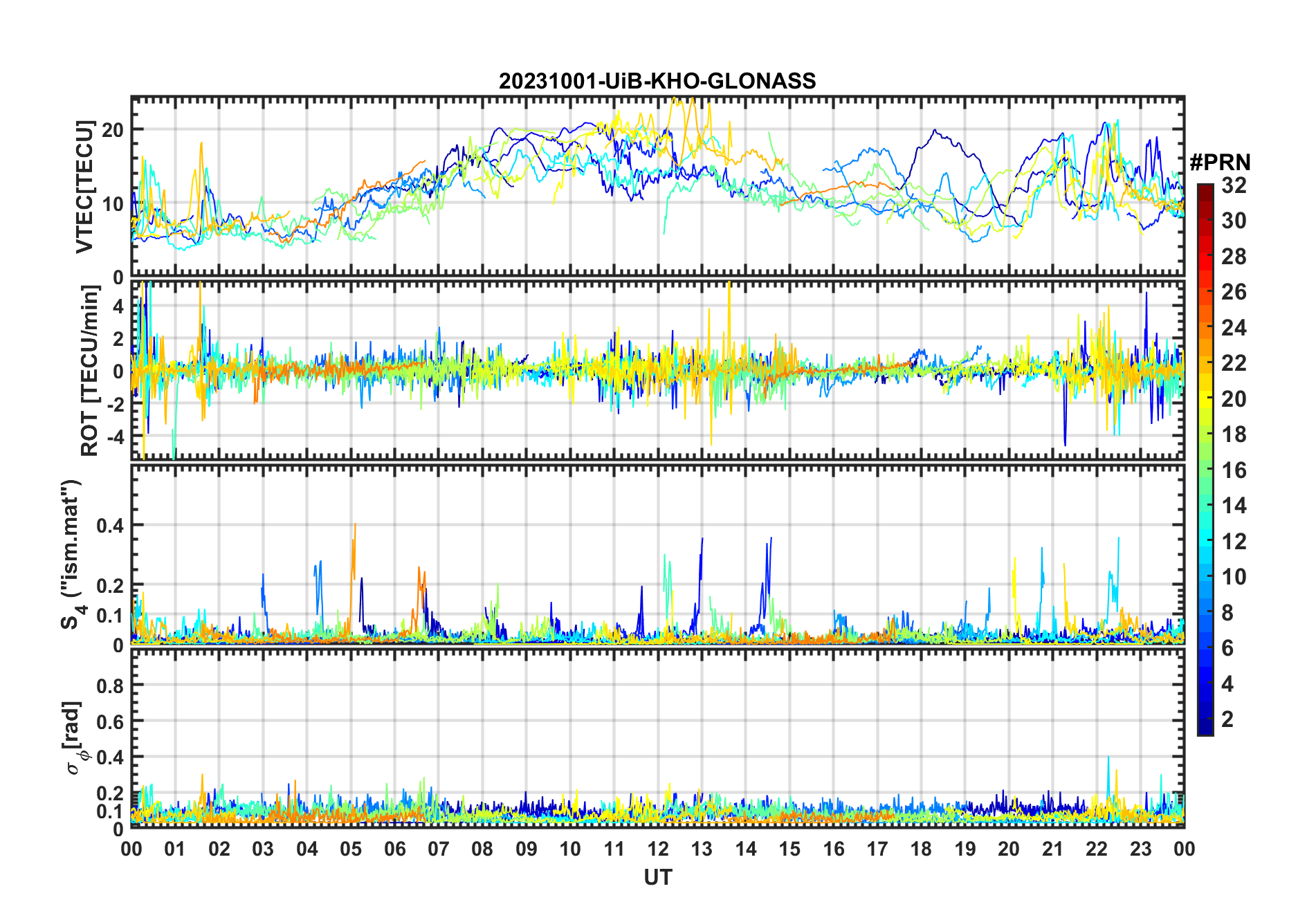Click hour label 16 on the UT axis
This screenshot has width=1316, height=920.
[x=834, y=849]
